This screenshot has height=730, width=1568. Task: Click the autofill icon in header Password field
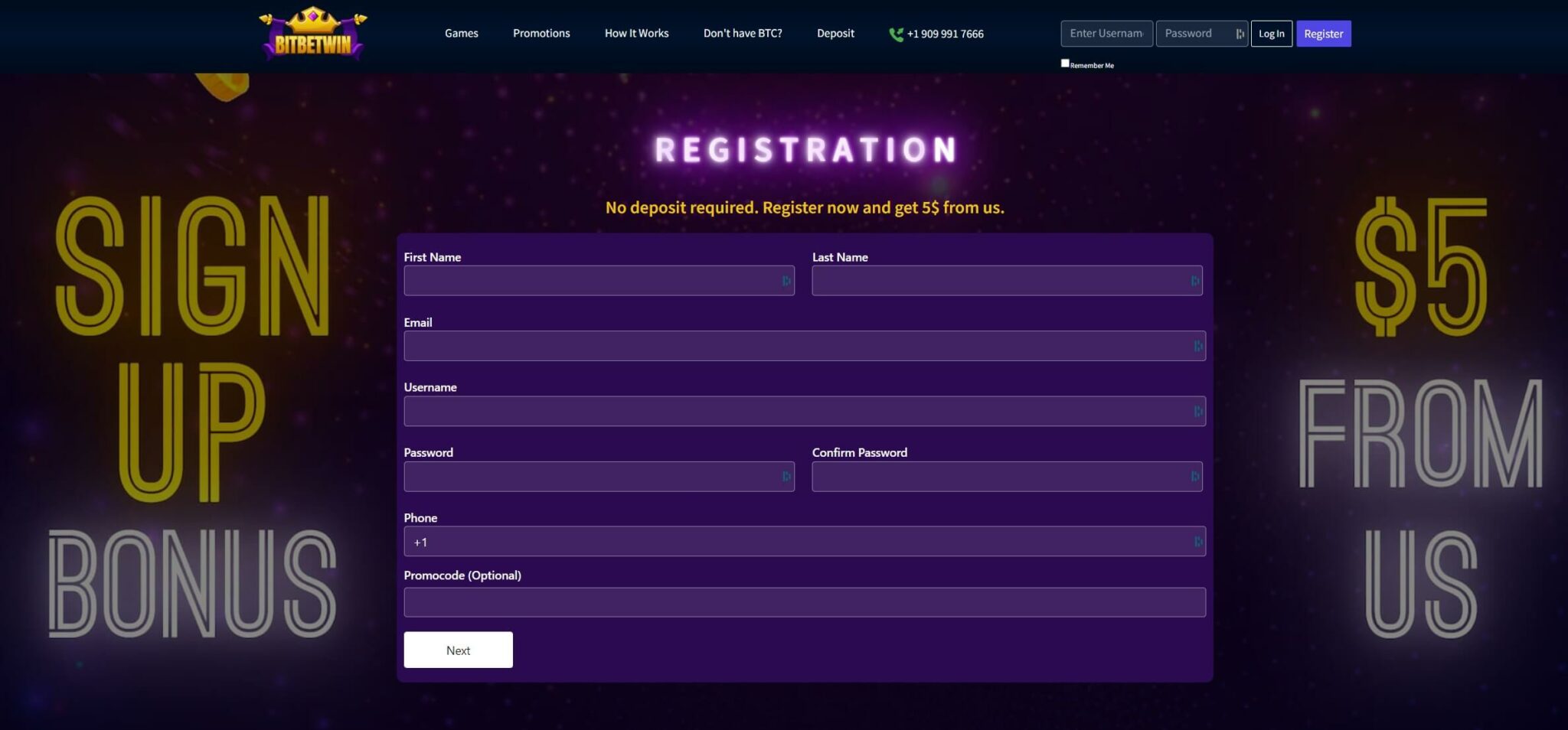1239,34
